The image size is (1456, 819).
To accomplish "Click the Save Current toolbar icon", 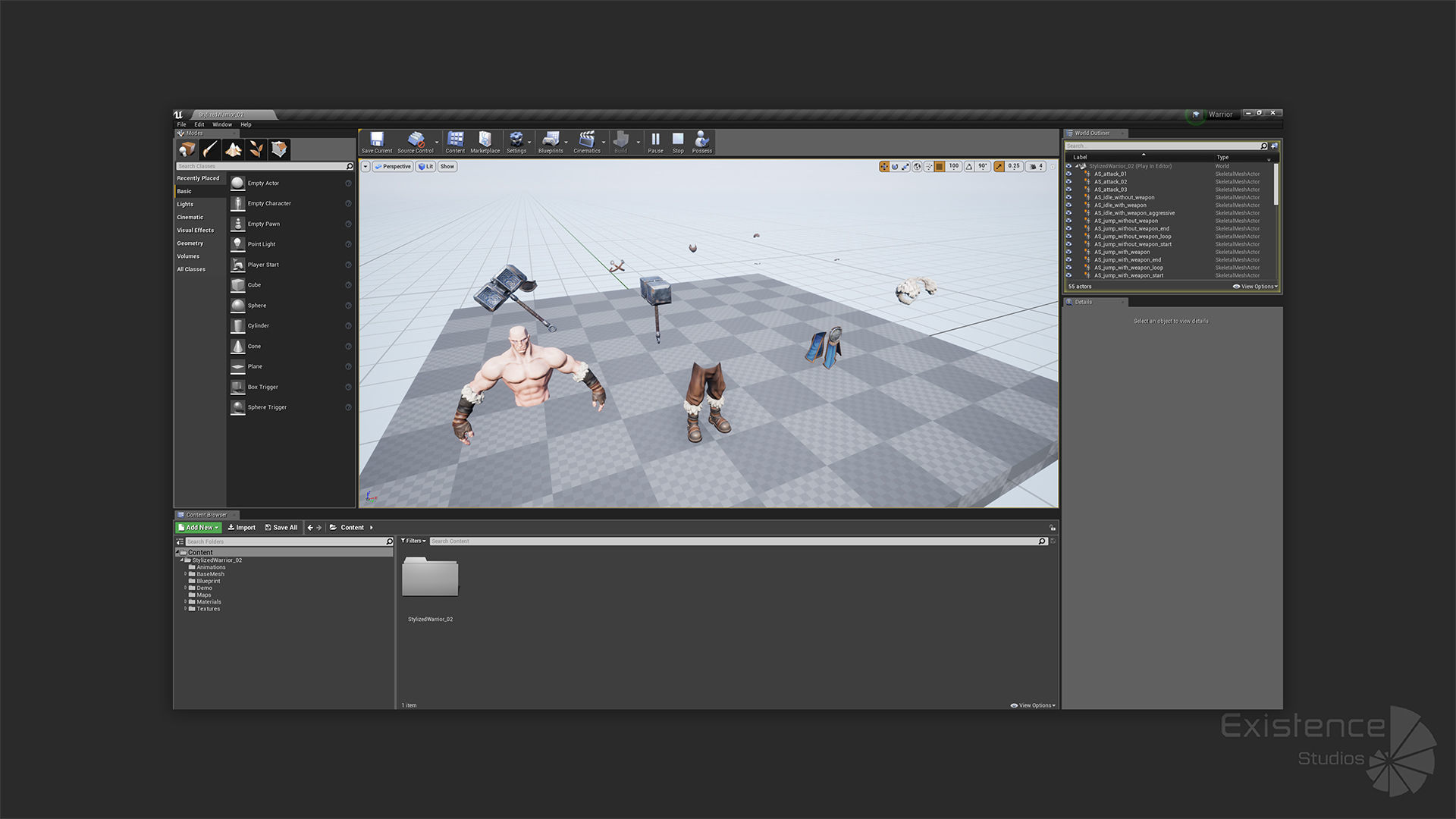I will tap(376, 141).
